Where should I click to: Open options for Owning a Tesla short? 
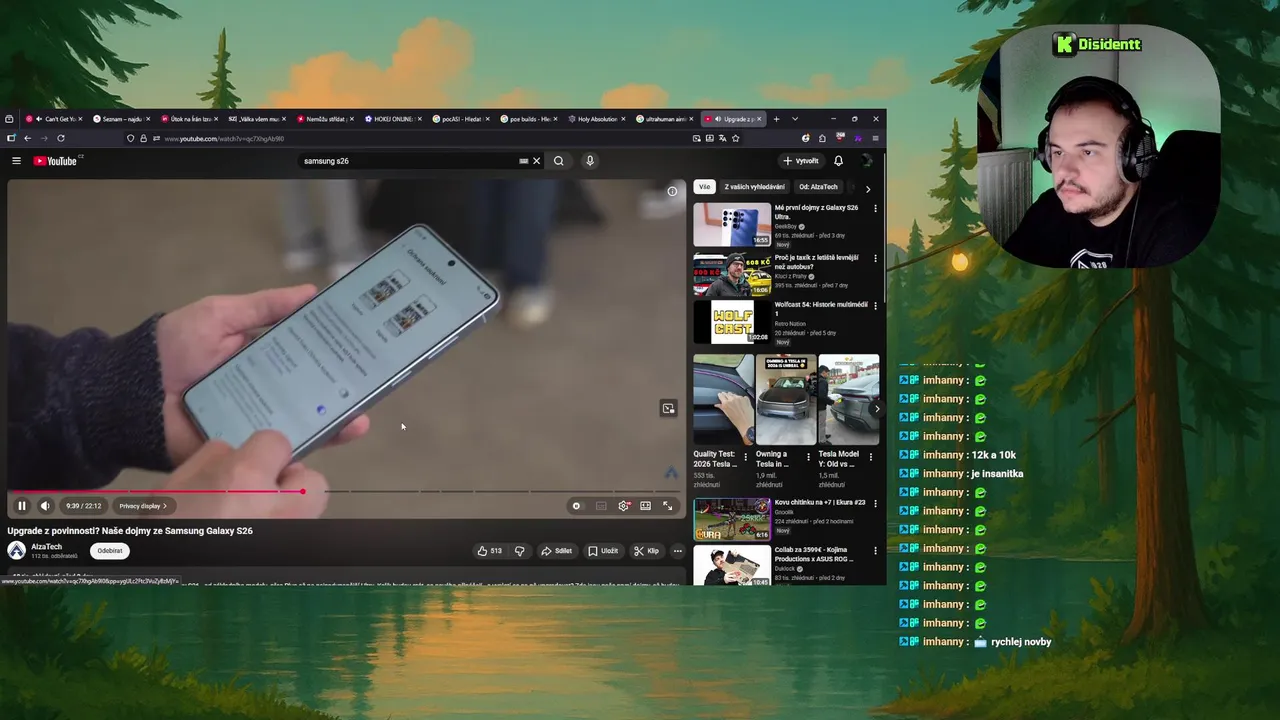point(808,457)
